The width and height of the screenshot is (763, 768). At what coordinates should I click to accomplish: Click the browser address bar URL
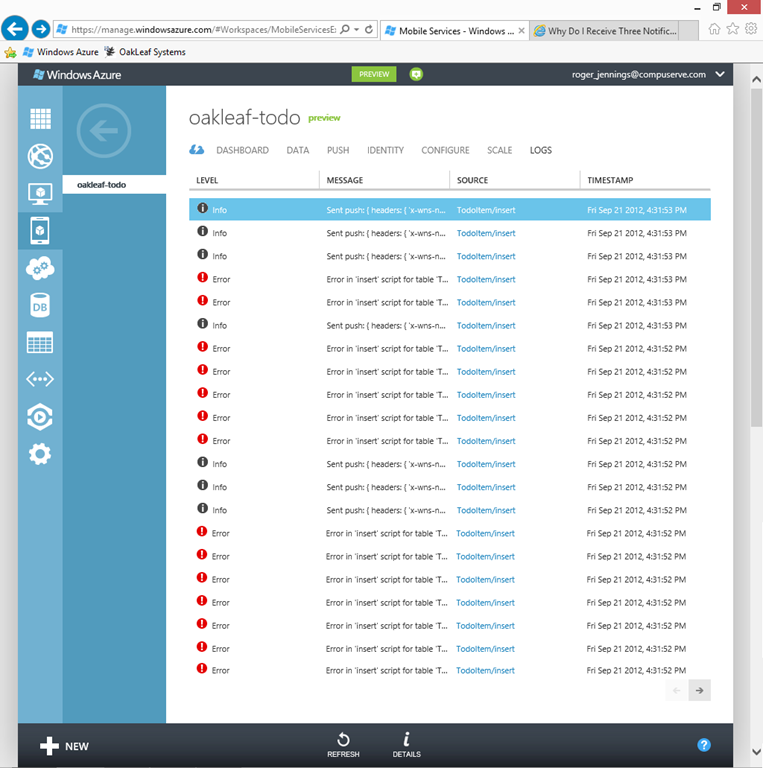point(203,29)
